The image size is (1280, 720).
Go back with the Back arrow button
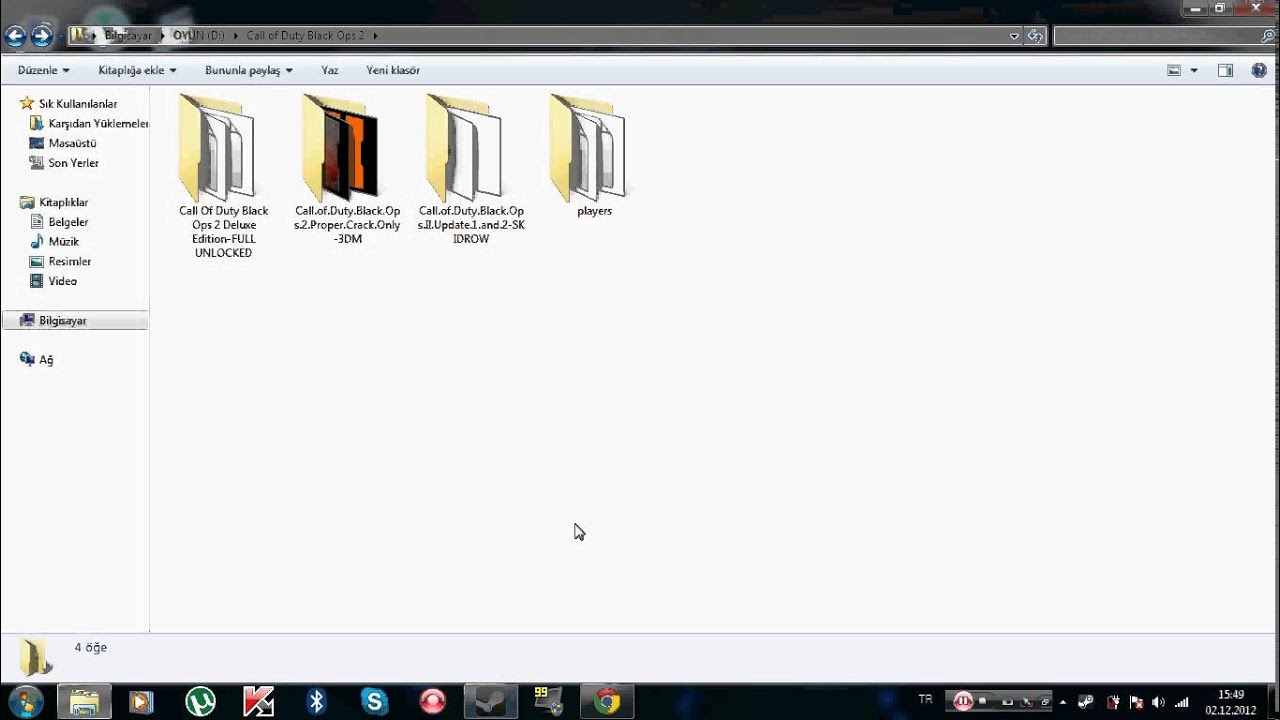point(15,37)
